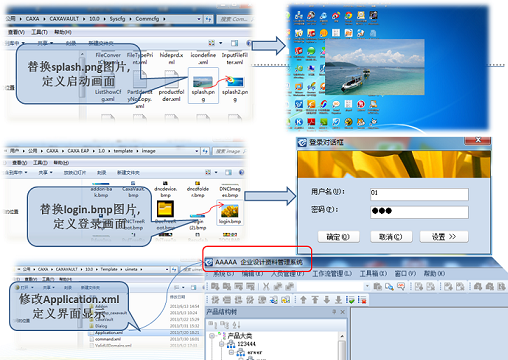Close the 产品结构树 panel
Image resolution: width=508 pixels, height=360 pixels.
click(x=342, y=312)
